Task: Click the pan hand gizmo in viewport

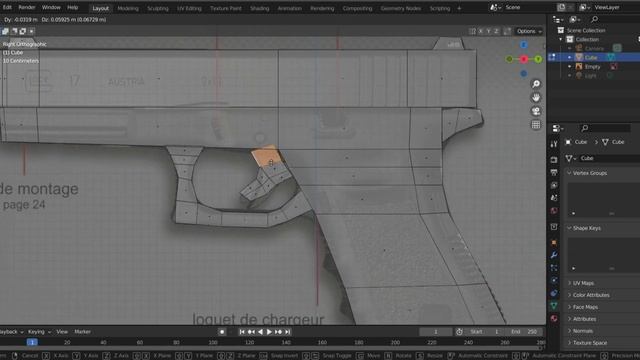Action: (x=536, y=98)
